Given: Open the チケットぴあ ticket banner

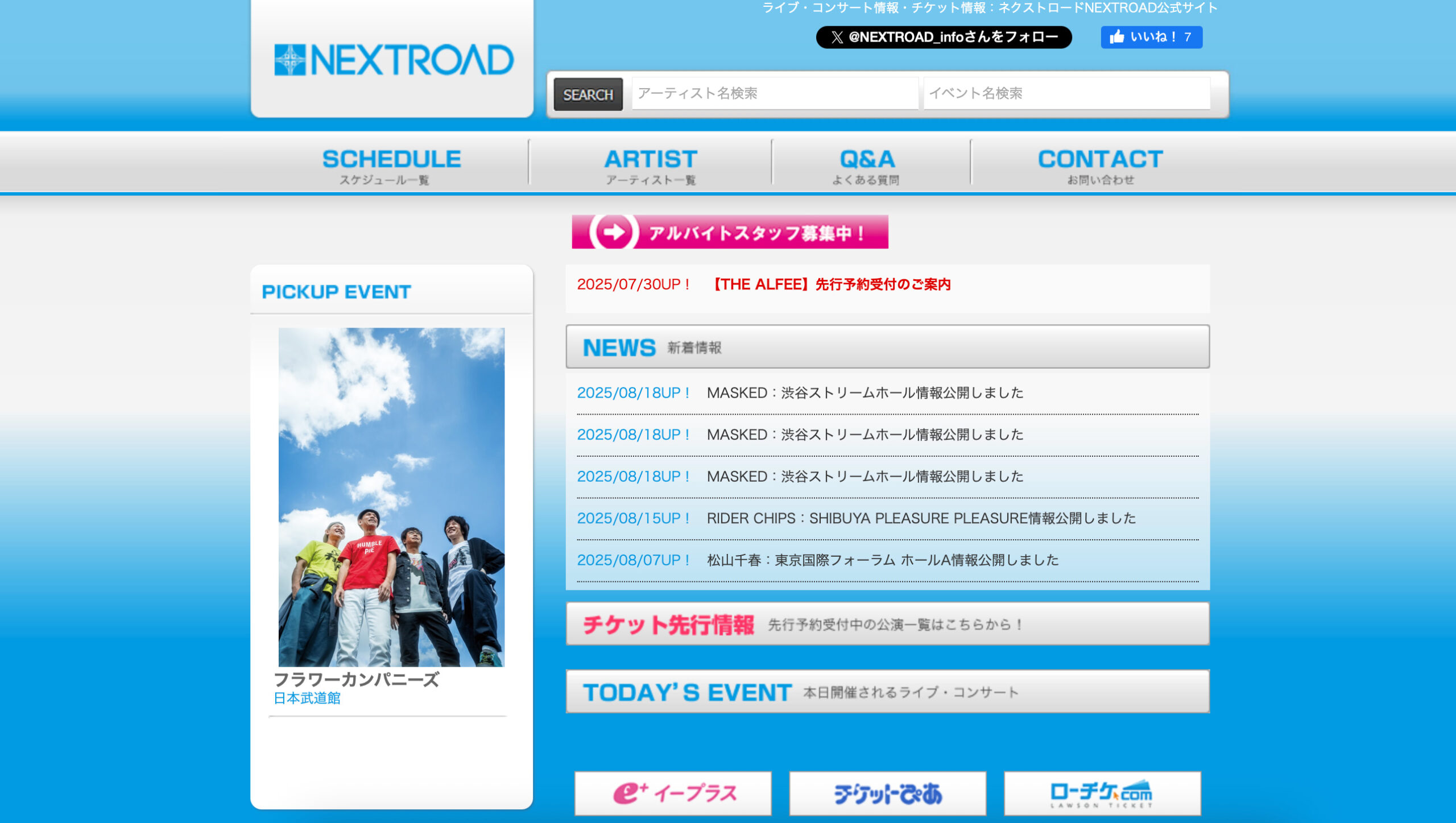Looking at the screenshot, I should pos(887,793).
